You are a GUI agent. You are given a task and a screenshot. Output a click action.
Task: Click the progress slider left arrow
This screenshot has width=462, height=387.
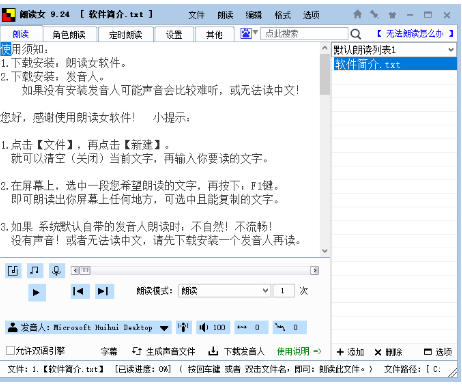coord(76,270)
